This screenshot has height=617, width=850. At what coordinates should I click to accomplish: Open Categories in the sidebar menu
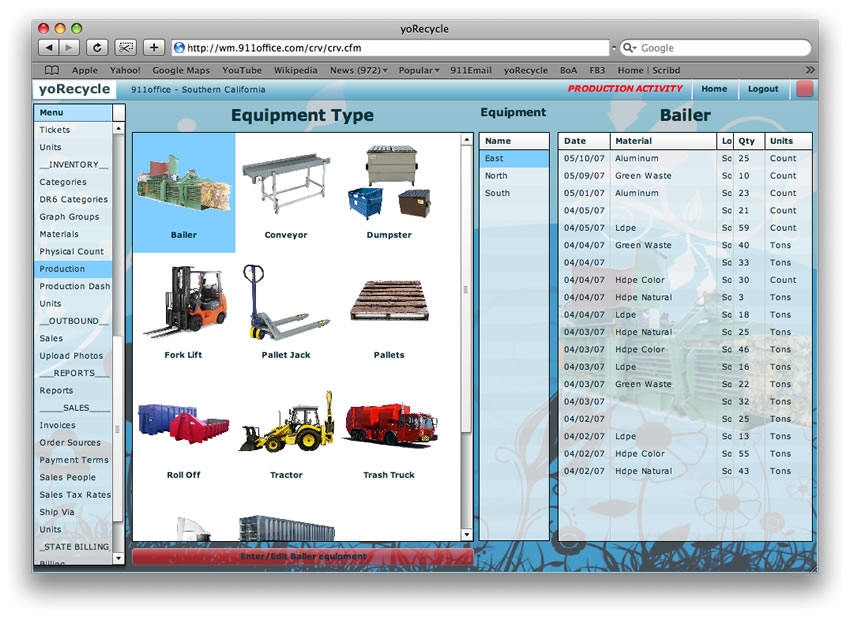[63, 182]
